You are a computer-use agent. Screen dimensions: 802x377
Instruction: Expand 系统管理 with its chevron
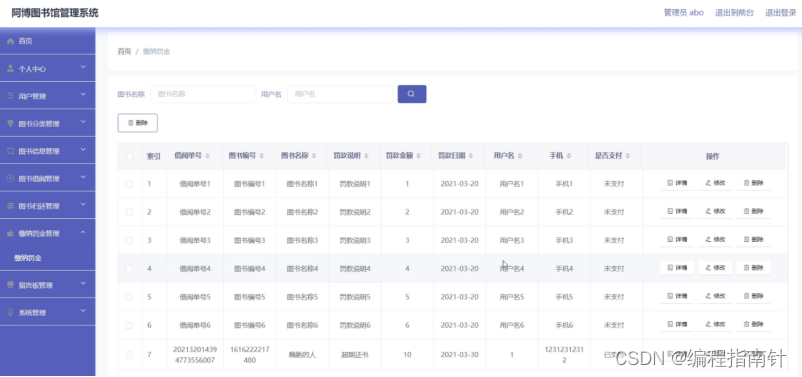coord(83,311)
